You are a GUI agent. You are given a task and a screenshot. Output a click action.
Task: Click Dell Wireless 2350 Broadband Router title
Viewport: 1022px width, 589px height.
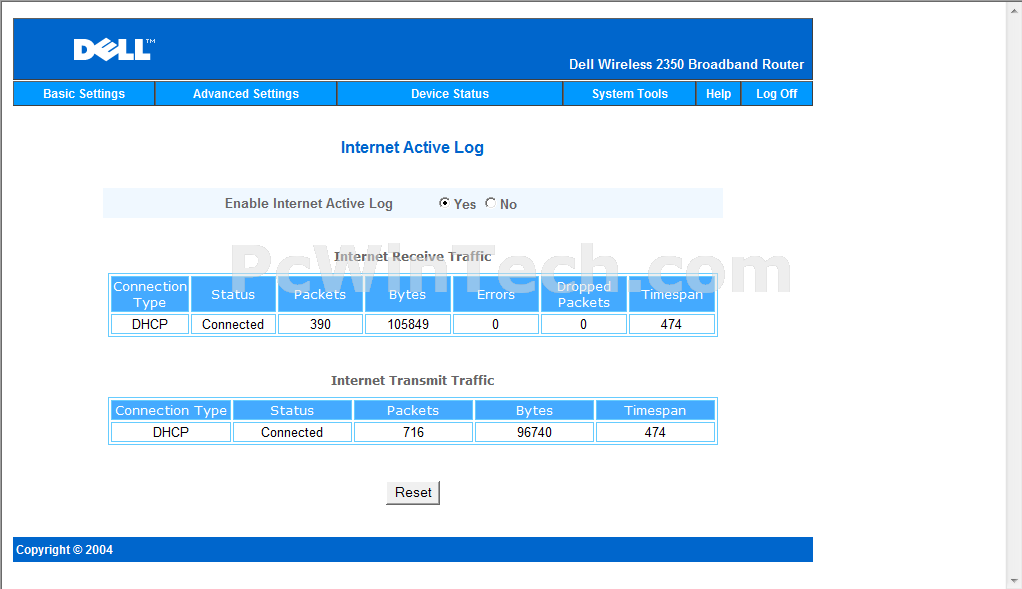(686, 65)
